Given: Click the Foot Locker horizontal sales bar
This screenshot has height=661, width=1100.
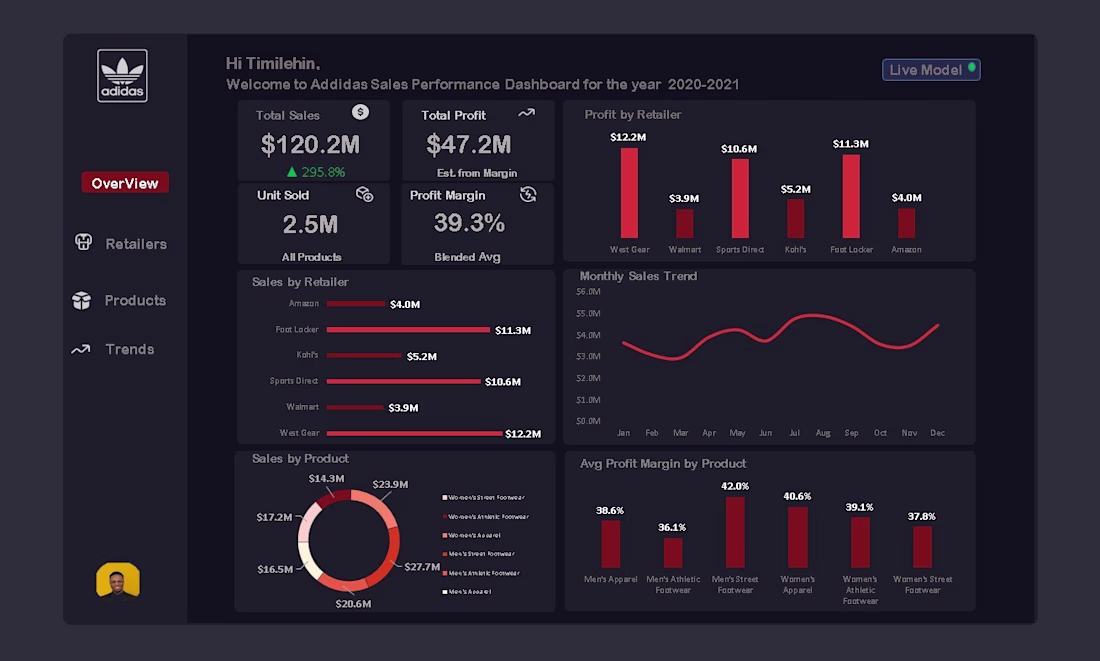Looking at the screenshot, I should [x=408, y=330].
